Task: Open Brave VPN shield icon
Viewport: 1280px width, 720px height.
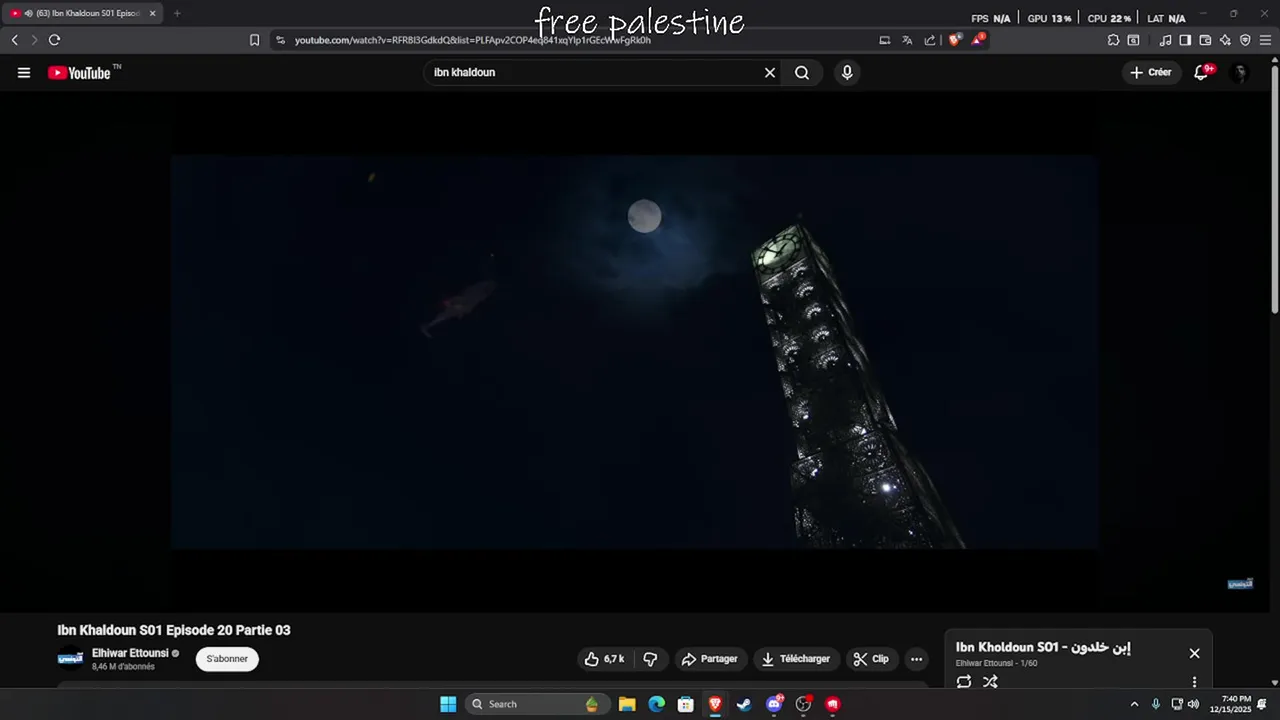Action: pos(1245,40)
